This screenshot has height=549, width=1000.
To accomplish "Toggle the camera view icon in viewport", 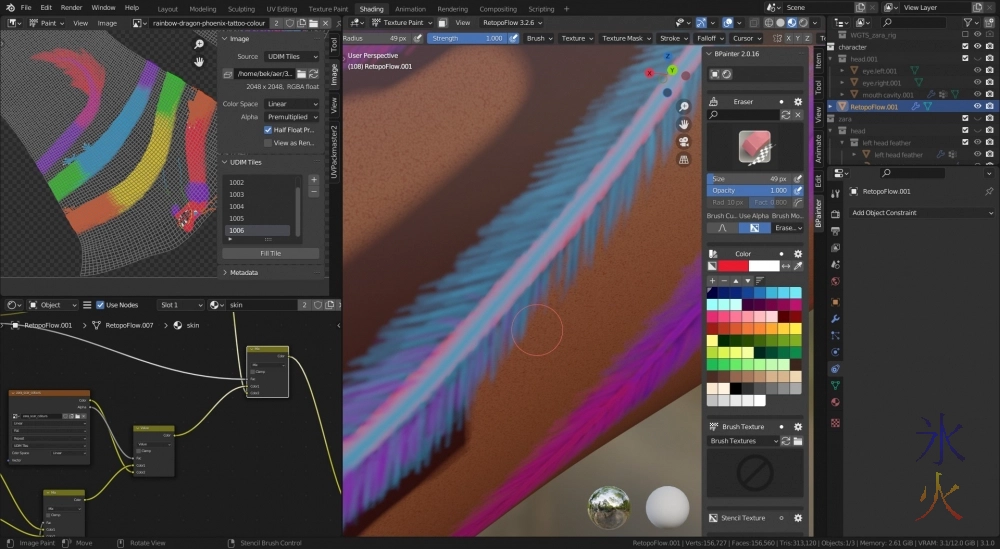I will click(683, 141).
